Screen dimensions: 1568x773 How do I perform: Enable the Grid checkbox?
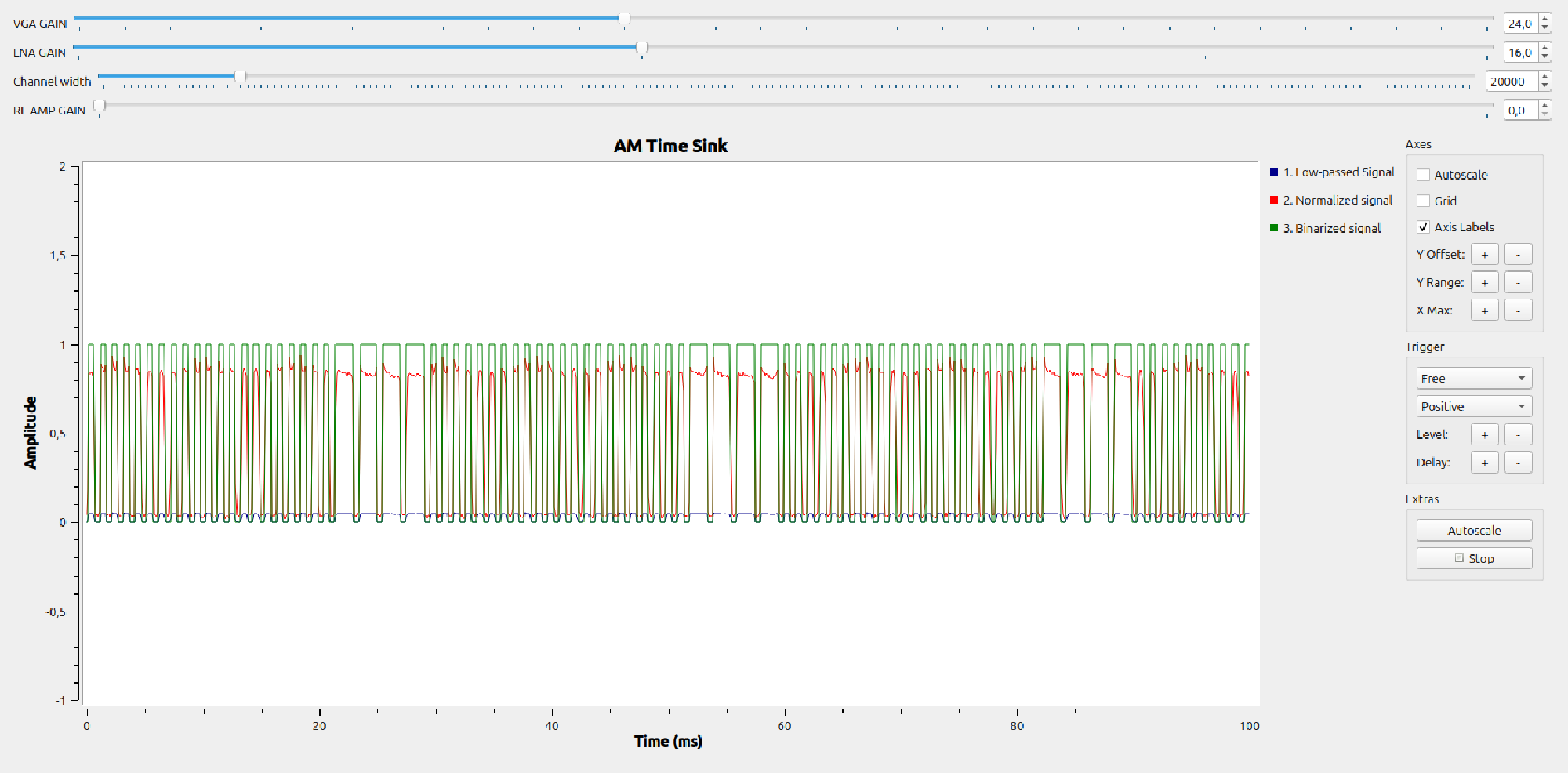1425,201
